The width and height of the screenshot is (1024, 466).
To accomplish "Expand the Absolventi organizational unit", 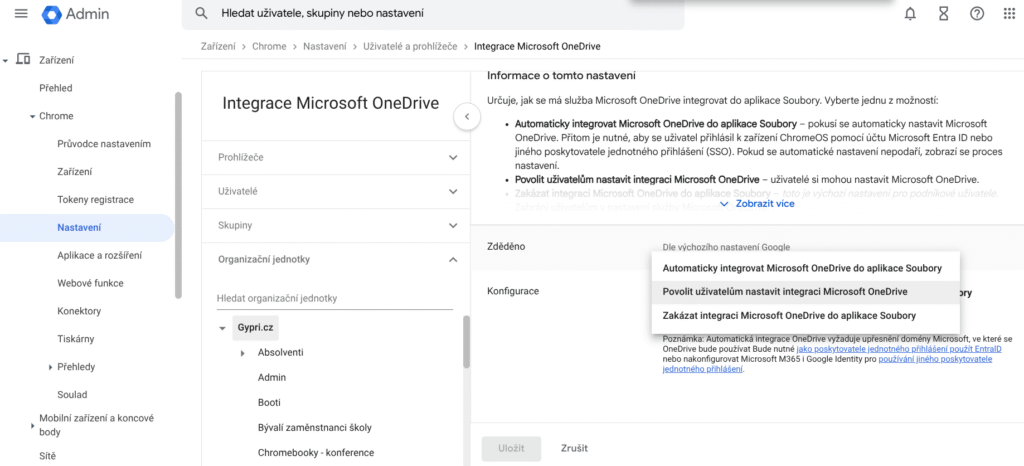I will coord(242,353).
